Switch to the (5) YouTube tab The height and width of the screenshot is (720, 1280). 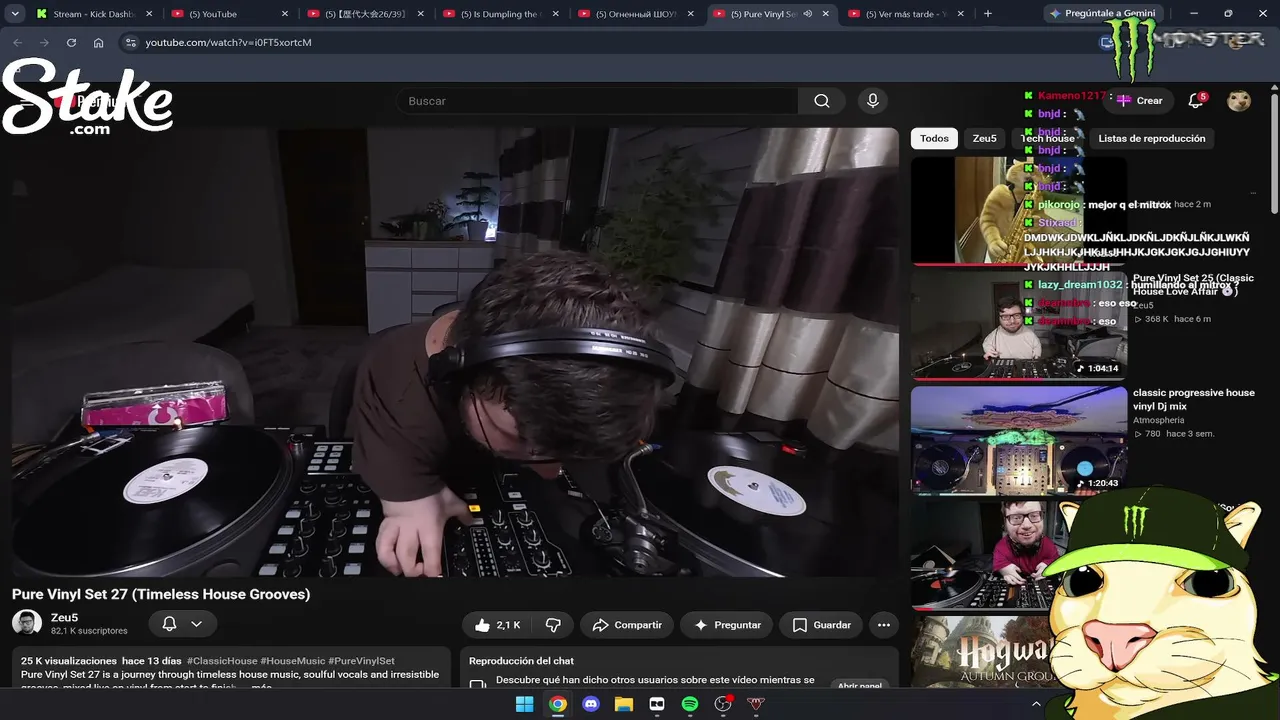pos(229,14)
